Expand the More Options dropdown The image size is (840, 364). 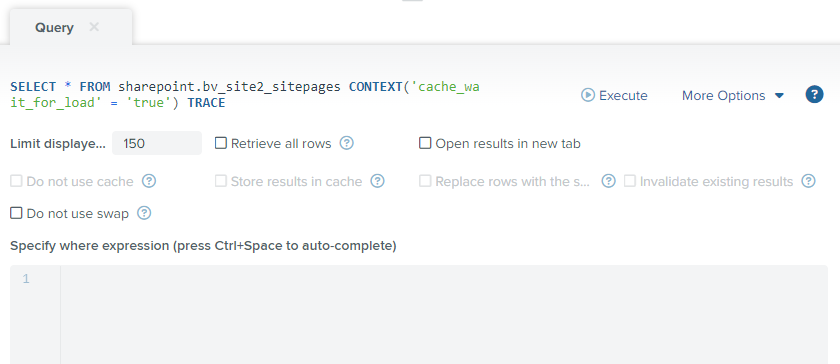732,95
